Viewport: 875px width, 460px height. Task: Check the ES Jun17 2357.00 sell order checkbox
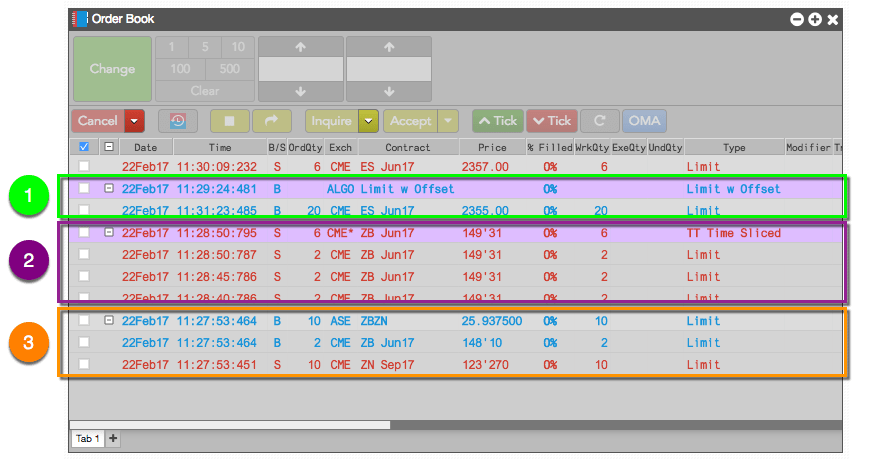tap(84, 166)
